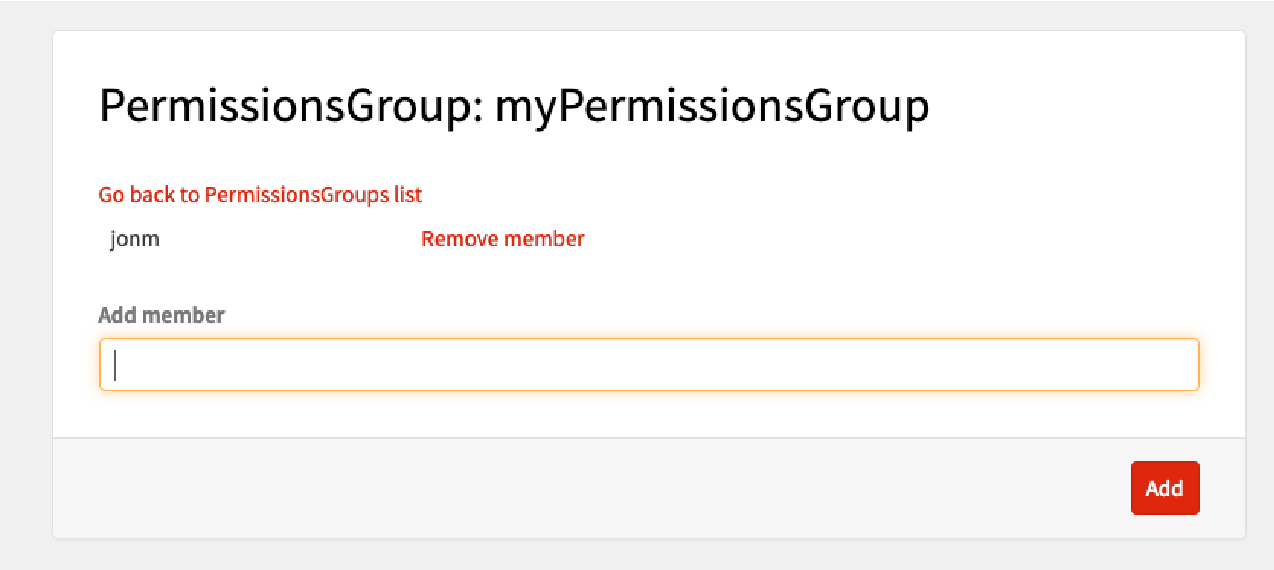
Task: Open the PermissionsGroups list via back link
Action: tap(260, 195)
